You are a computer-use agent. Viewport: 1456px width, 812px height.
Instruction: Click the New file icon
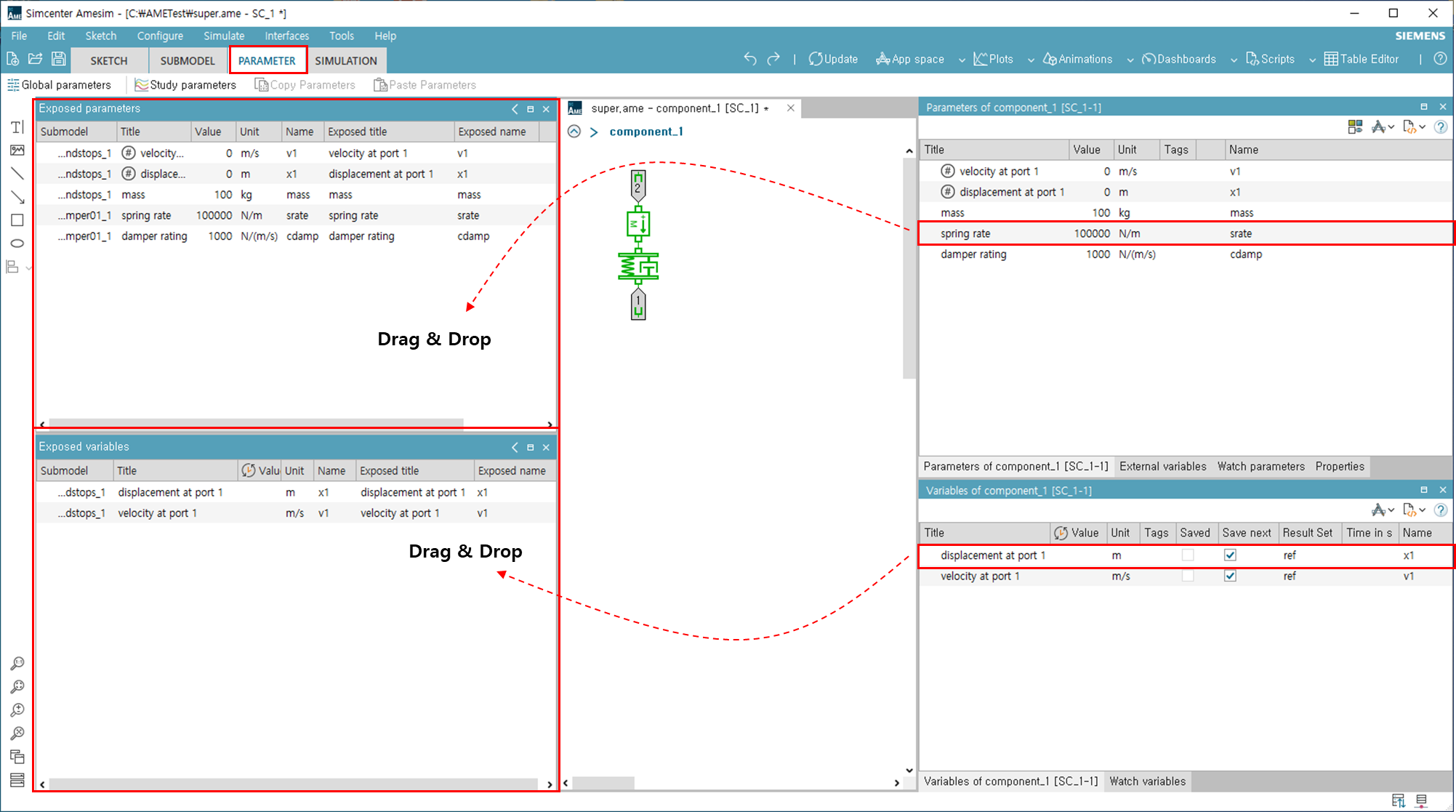coord(12,59)
